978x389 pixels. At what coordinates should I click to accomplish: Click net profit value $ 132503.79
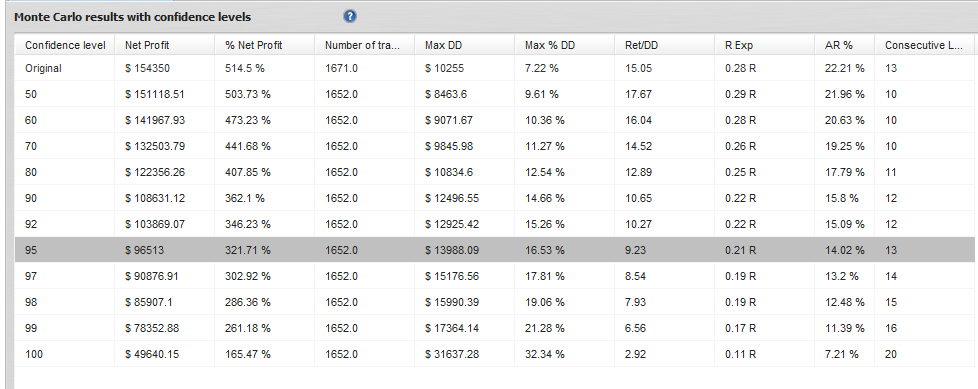tap(155, 146)
